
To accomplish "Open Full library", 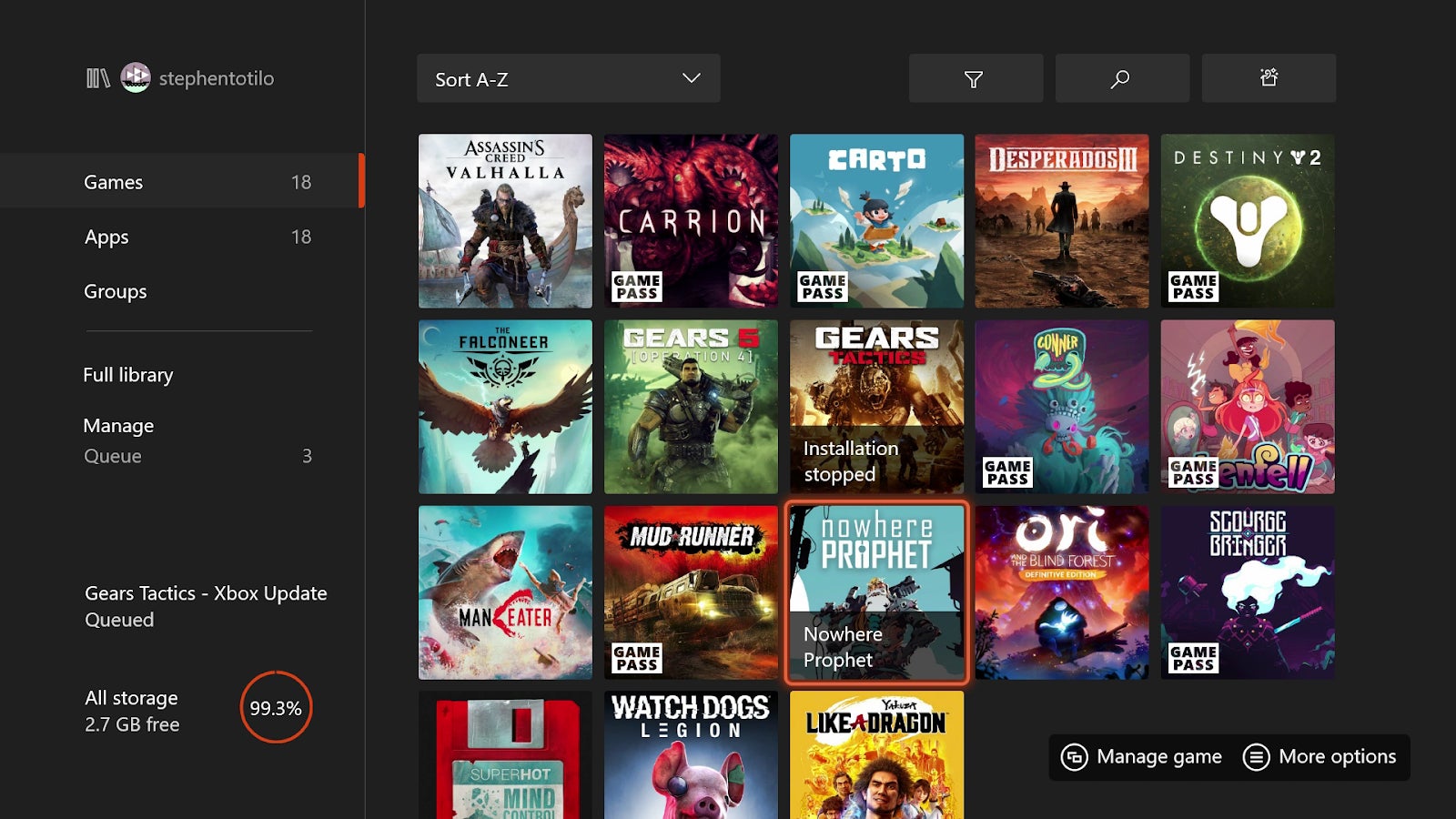I will (x=128, y=374).
